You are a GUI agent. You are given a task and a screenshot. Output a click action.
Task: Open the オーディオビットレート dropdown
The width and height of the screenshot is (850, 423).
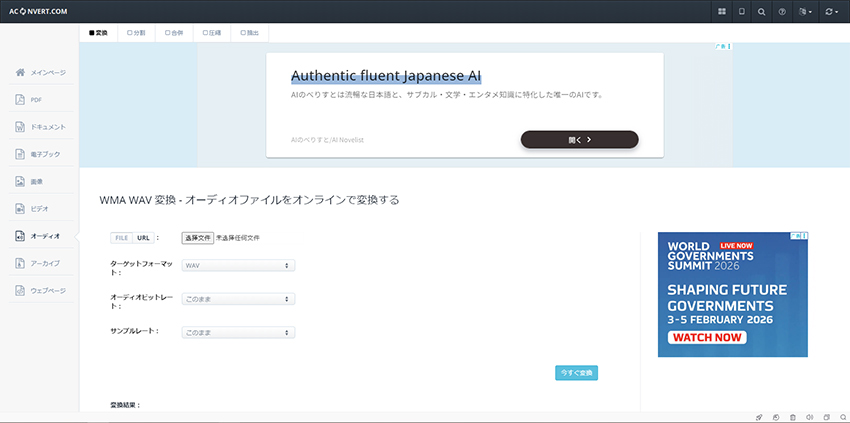pyautogui.click(x=237, y=298)
